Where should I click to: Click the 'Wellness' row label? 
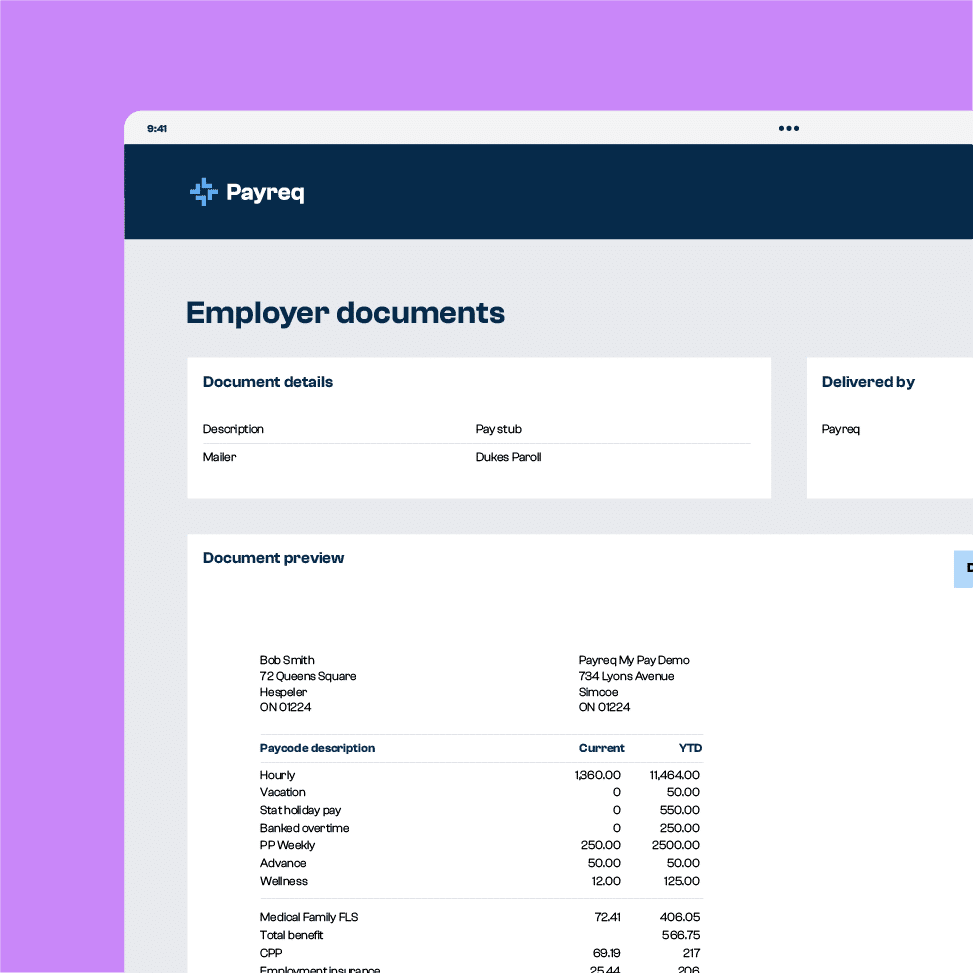[284, 881]
